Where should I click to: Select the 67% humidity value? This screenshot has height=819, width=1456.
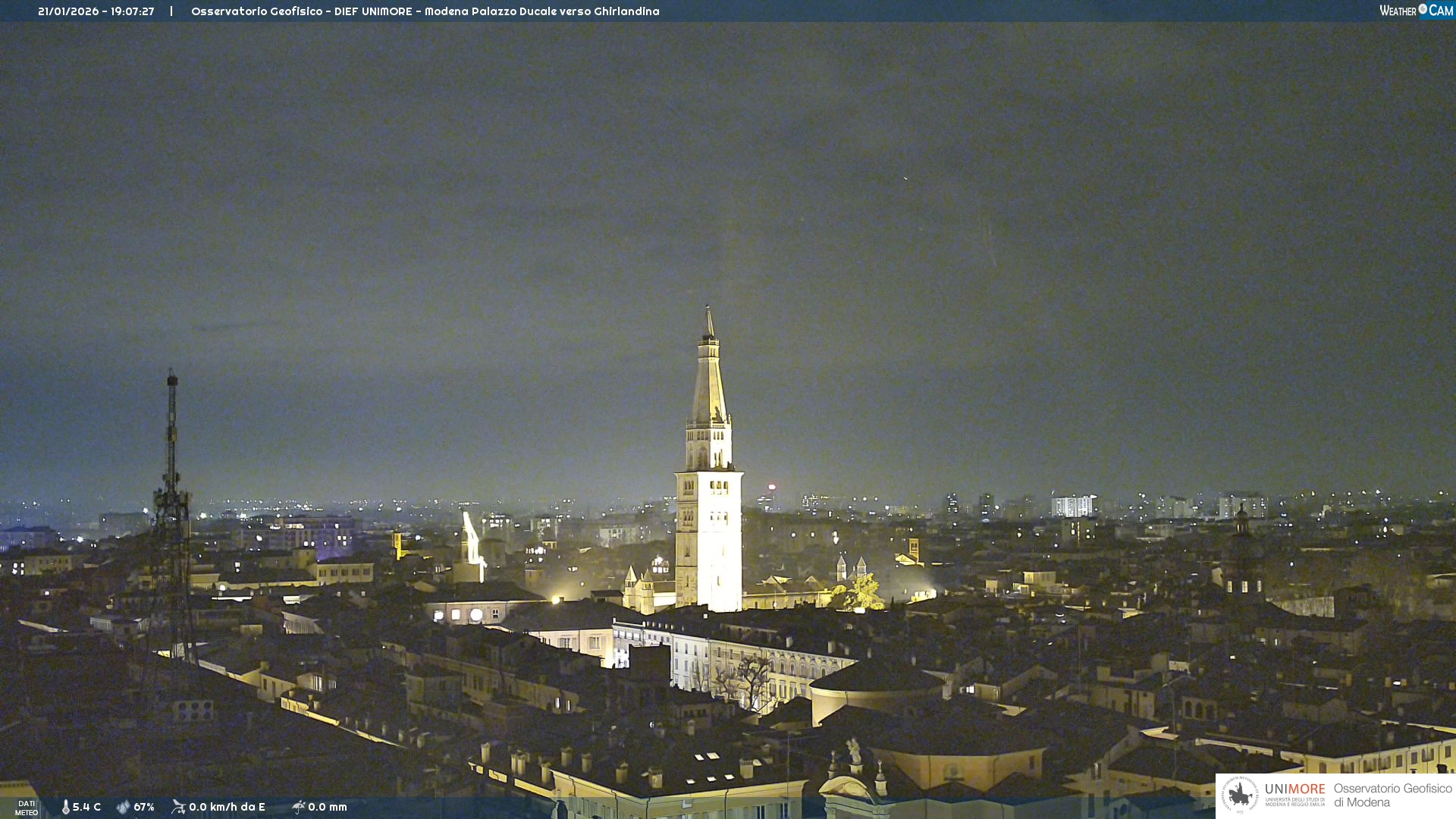click(144, 808)
